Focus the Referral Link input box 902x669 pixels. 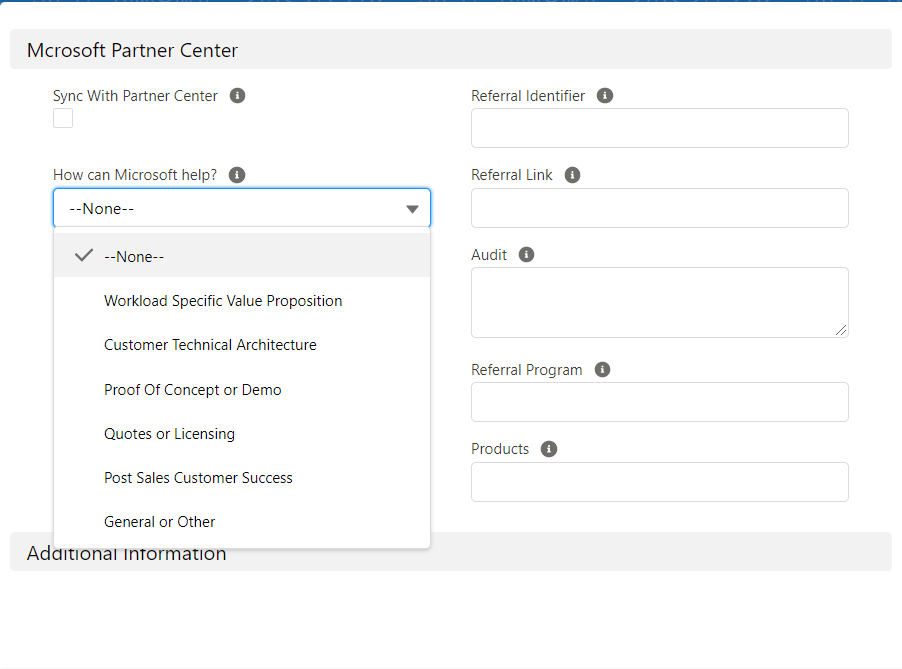coord(659,208)
